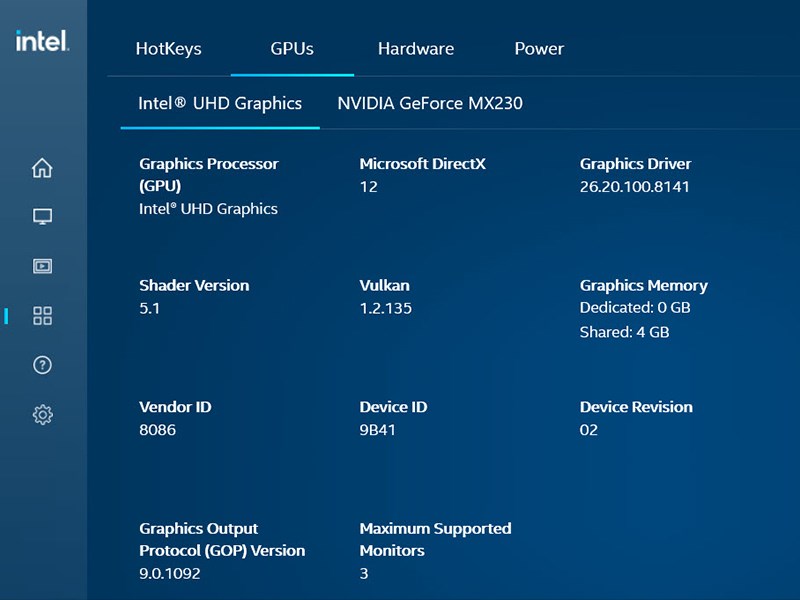
Task: Open Video settings using the play-screen icon
Action: pyautogui.click(x=42, y=266)
